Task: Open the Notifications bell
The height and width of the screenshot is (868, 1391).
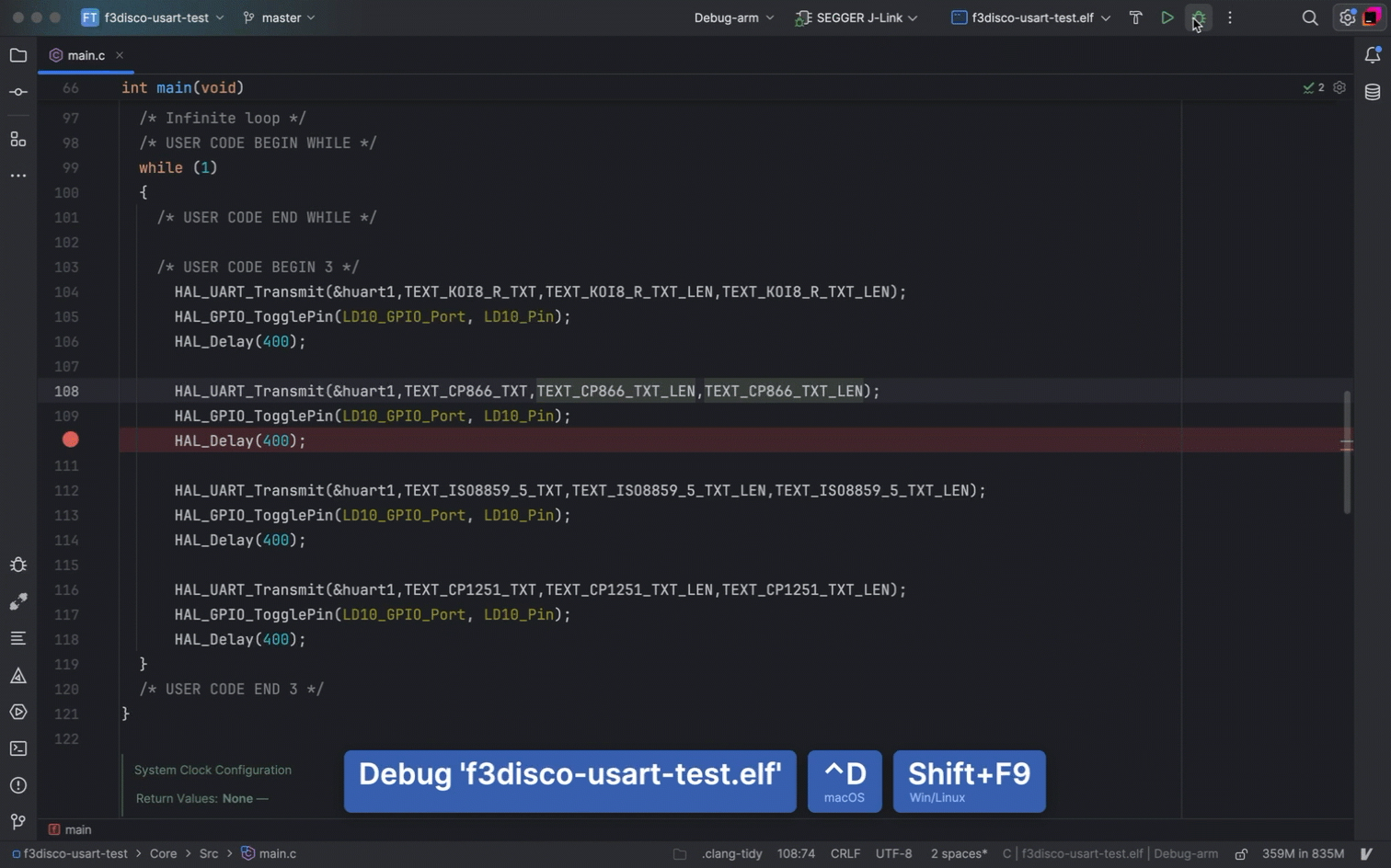Action: (1373, 55)
